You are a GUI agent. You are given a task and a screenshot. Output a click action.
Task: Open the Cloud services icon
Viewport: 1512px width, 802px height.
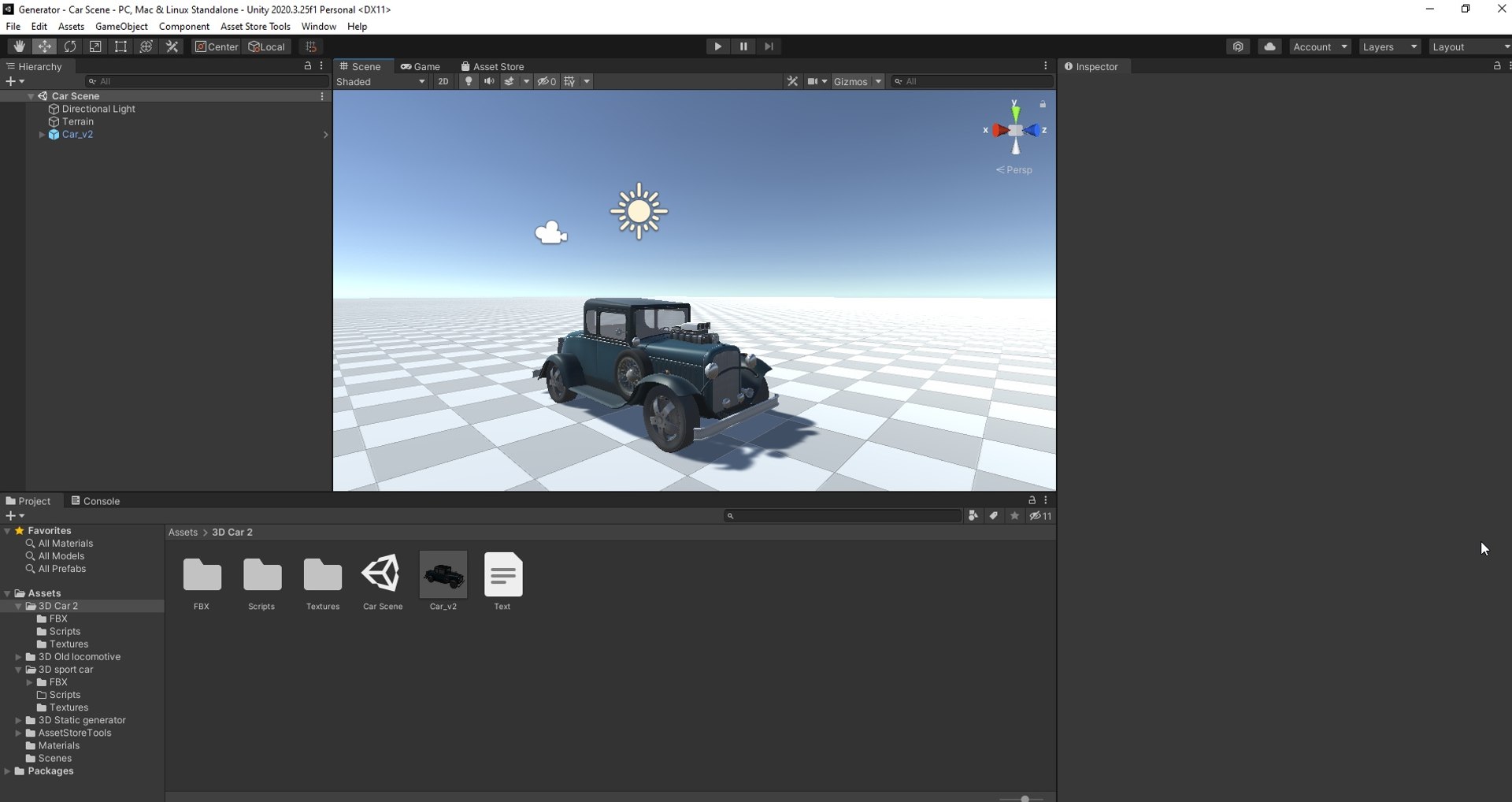click(x=1269, y=46)
